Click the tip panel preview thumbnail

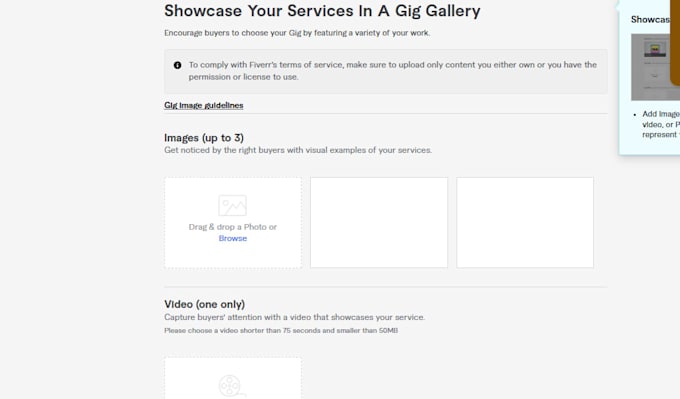click(x=655, y=67)
